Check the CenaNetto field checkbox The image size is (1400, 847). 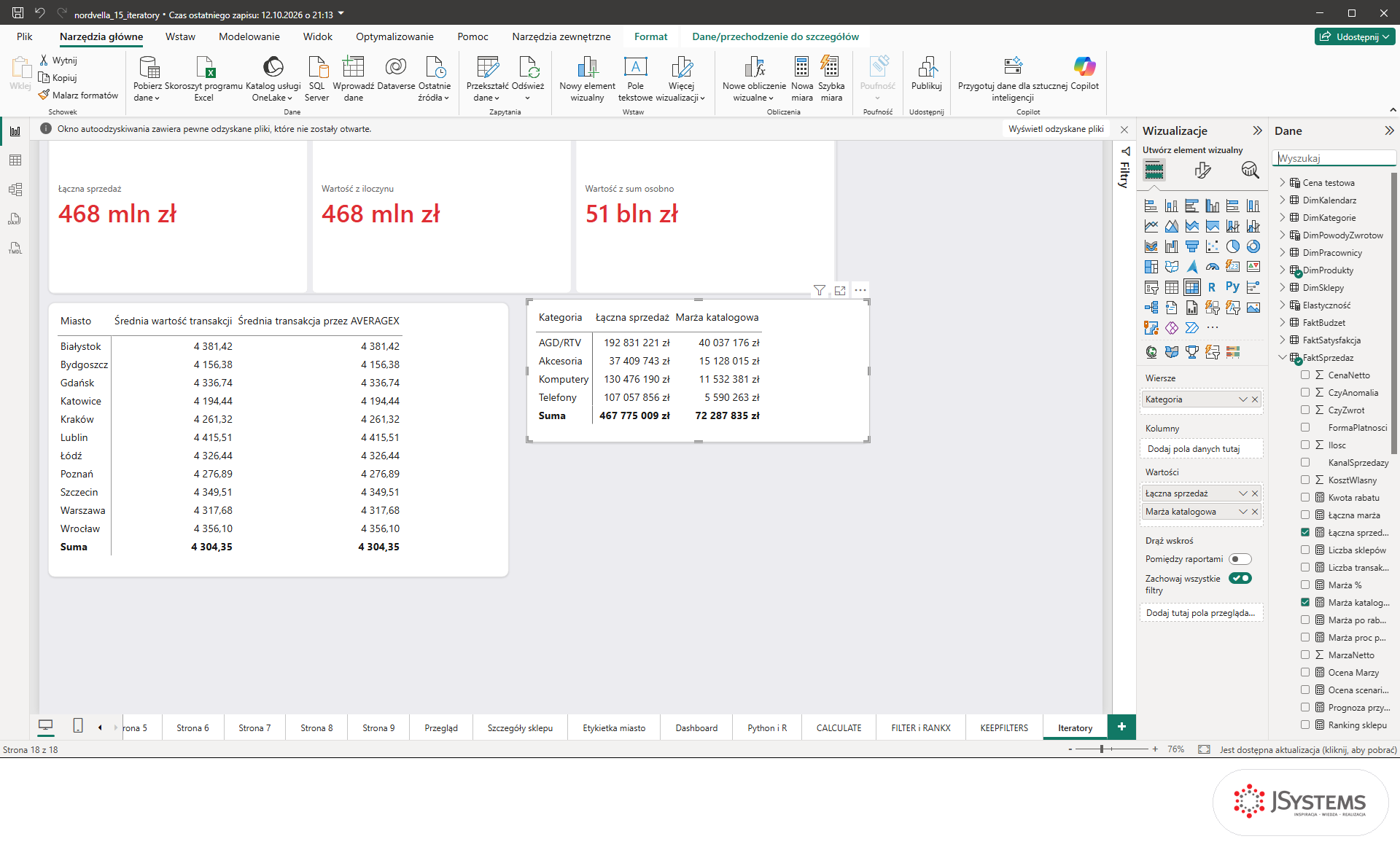point(1305,375)
